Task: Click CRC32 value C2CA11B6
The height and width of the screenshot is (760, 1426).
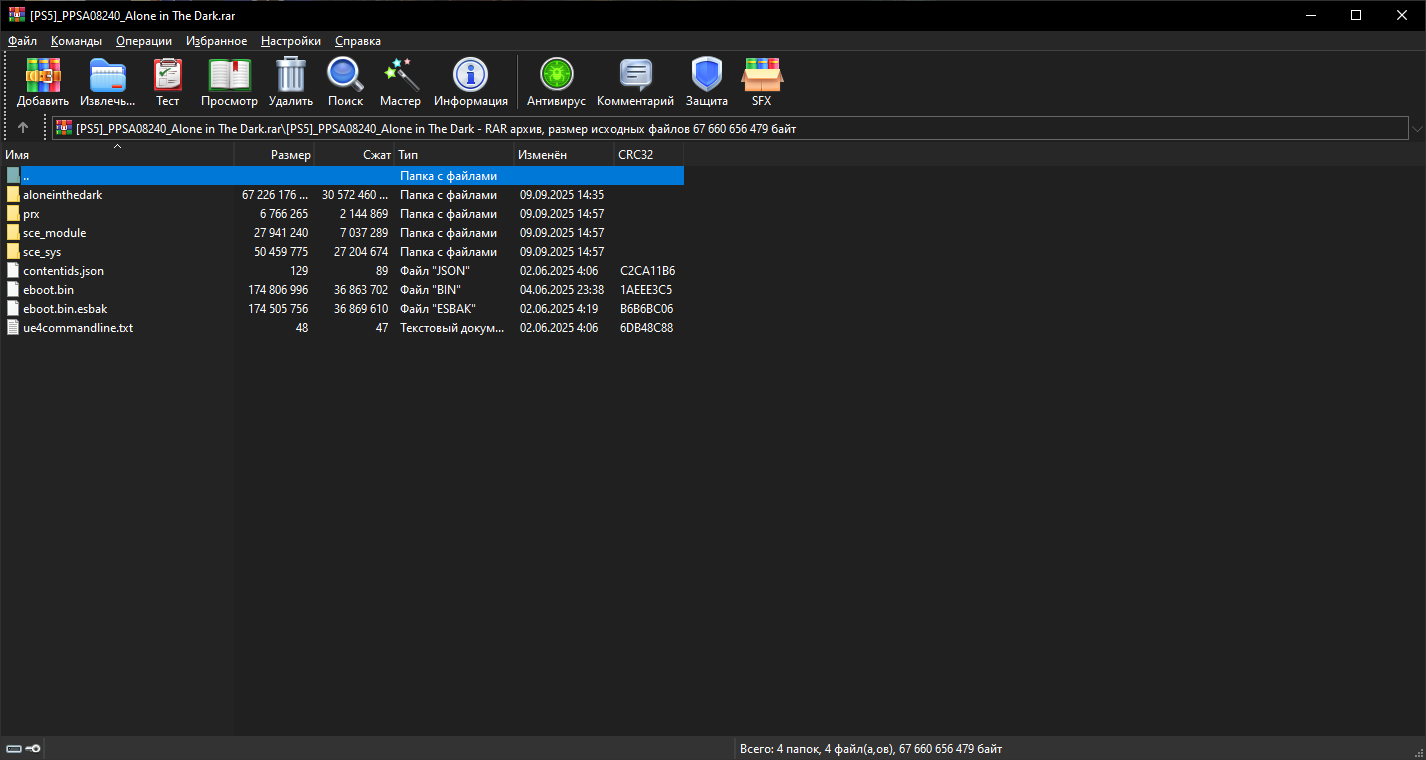Action: pos(647,271)
